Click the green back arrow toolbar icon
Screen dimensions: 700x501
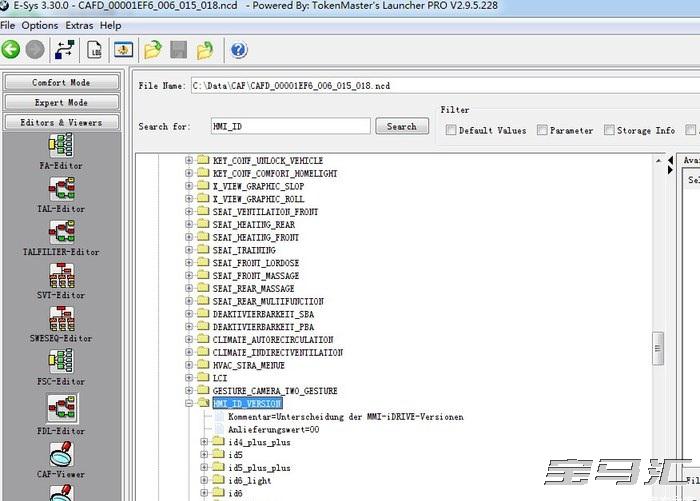tap(11, 49)
